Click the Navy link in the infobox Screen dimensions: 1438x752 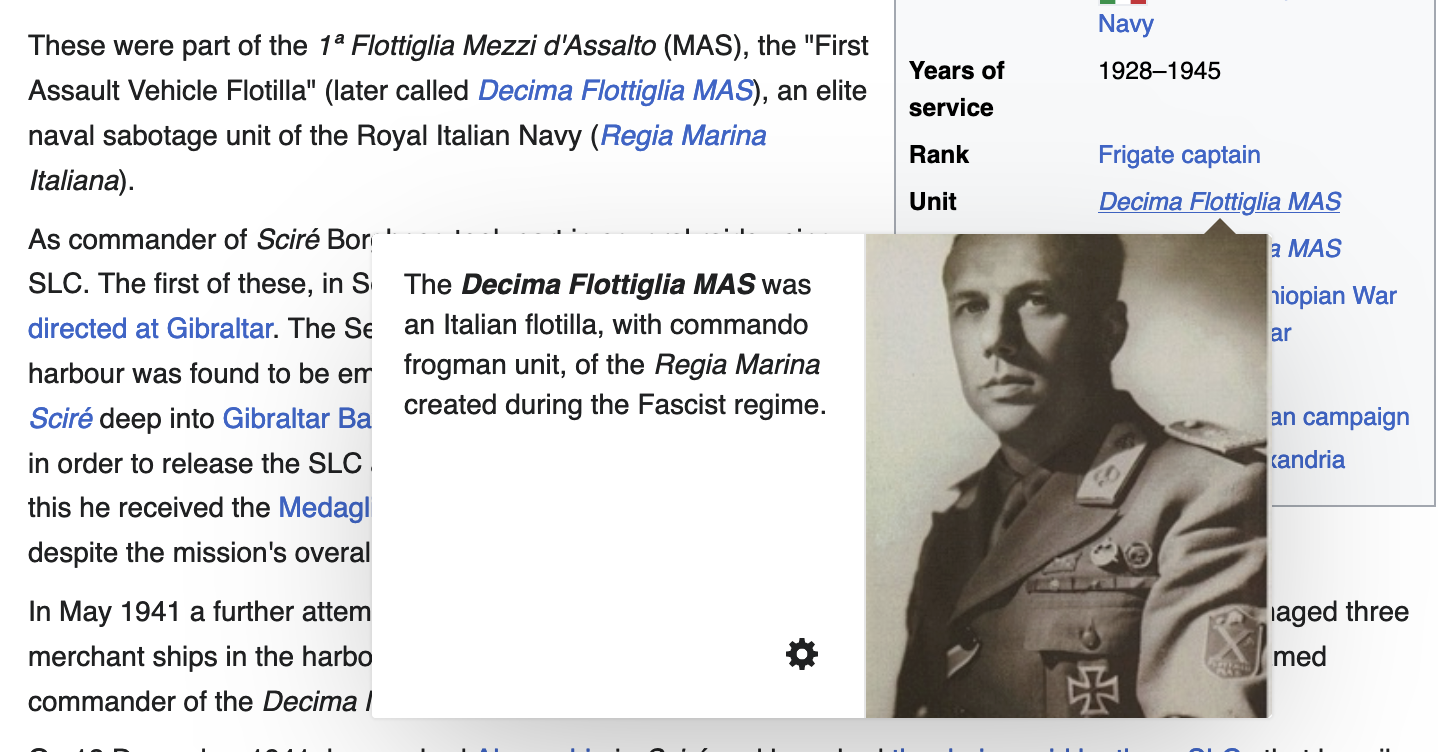coord(1126,24)
